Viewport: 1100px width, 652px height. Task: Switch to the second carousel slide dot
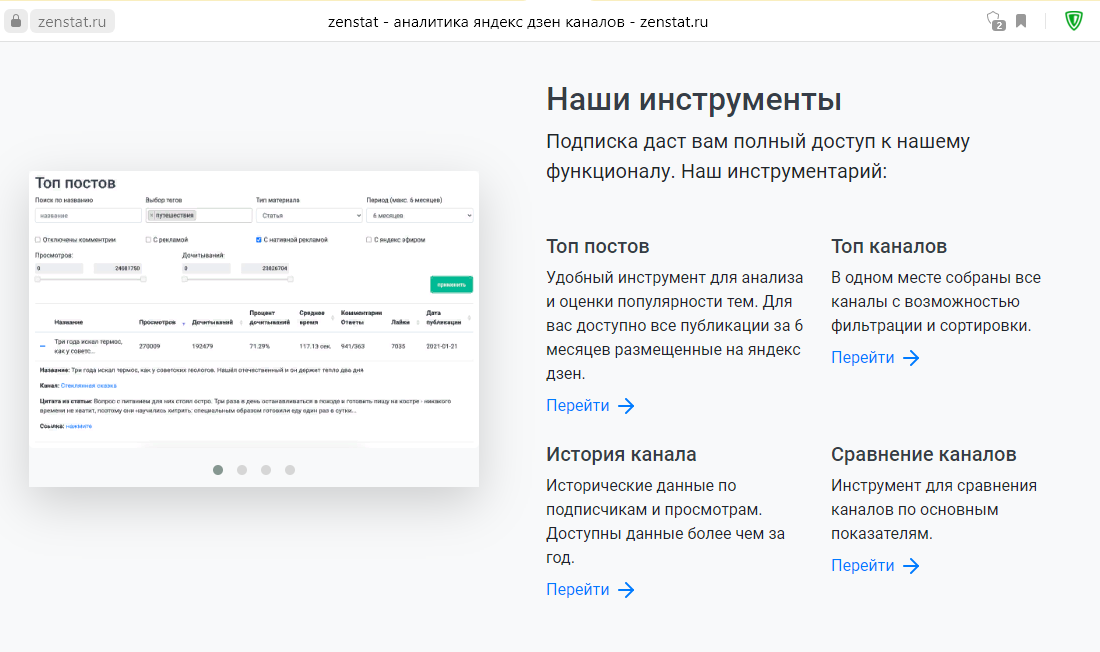[x=242, y=470]
